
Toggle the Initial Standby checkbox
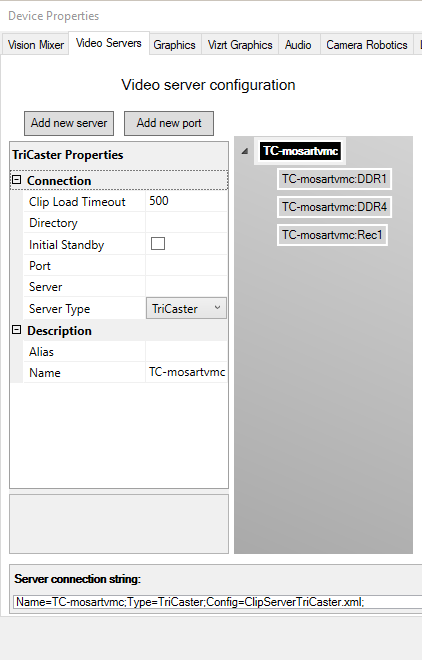tap(158, 243)
